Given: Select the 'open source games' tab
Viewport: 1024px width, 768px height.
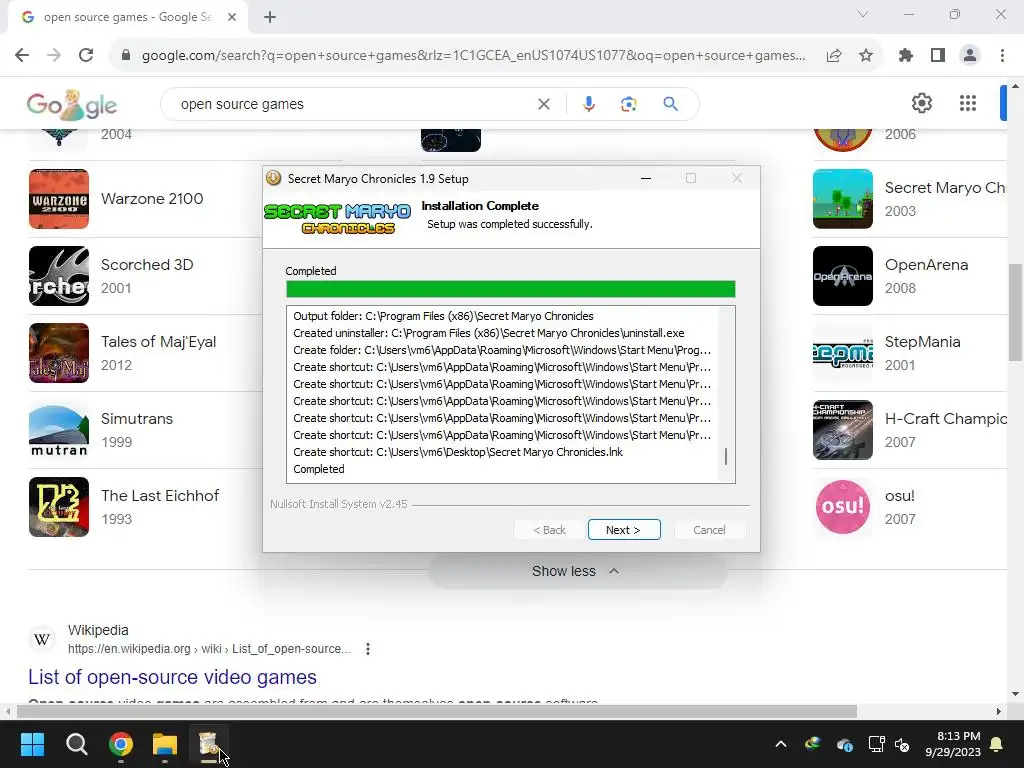Looking at the screenshot, I should [x=128, y=17].
